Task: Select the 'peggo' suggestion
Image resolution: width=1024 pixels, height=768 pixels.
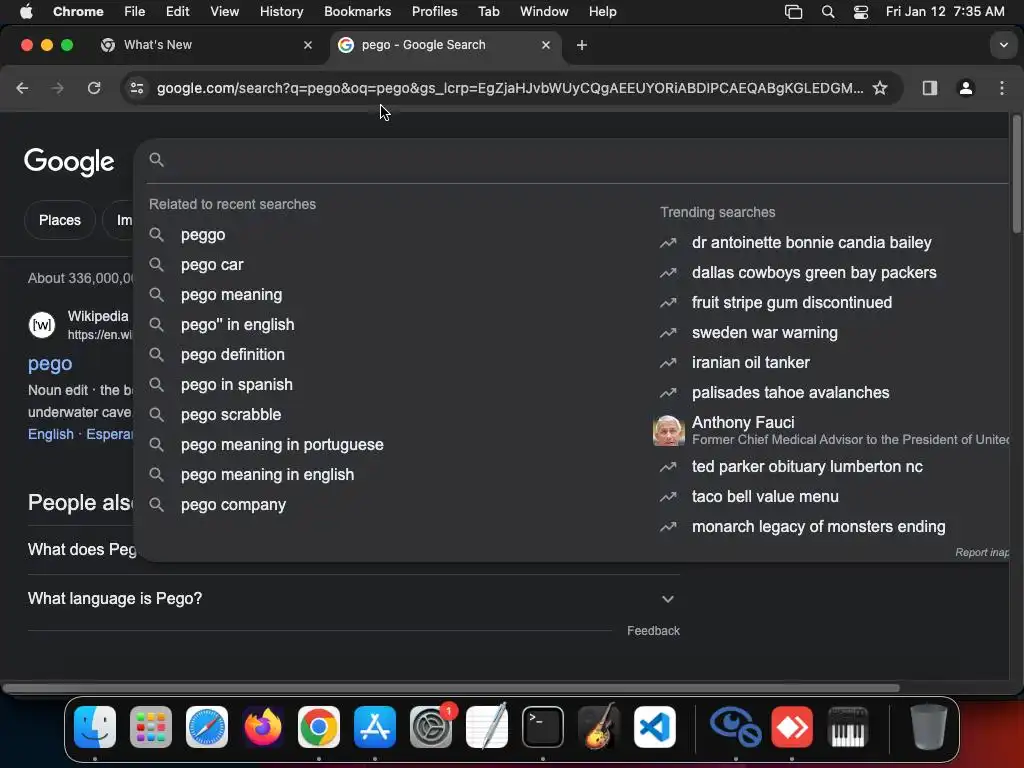Action: tap(385, 234)
